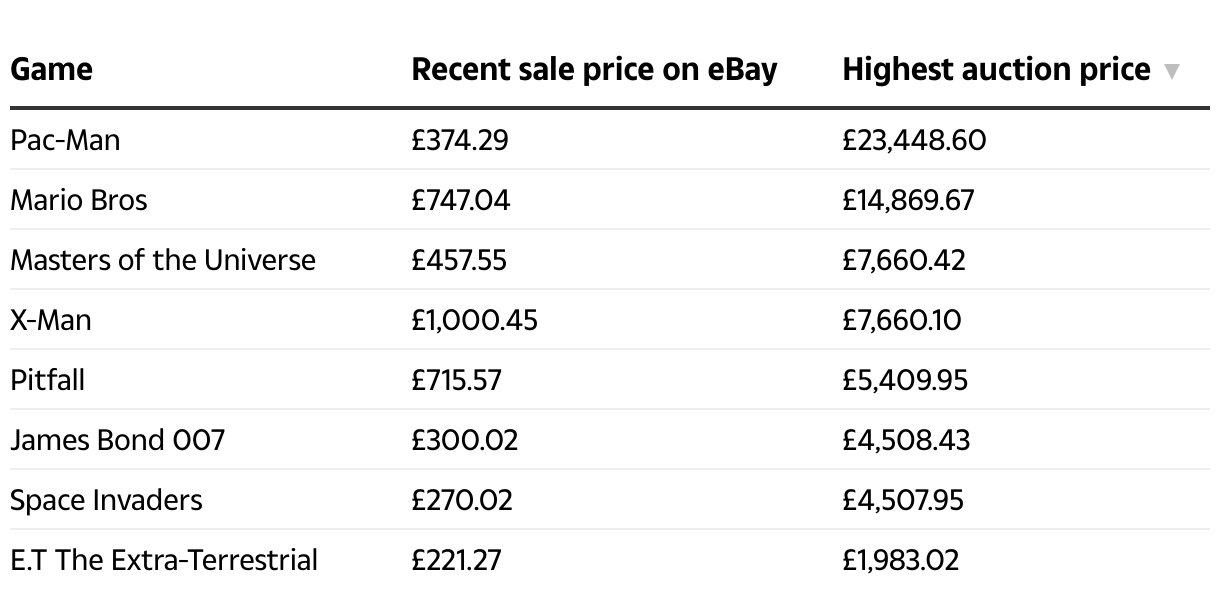Click the sort arrow beside Highest auction price

1171,71
